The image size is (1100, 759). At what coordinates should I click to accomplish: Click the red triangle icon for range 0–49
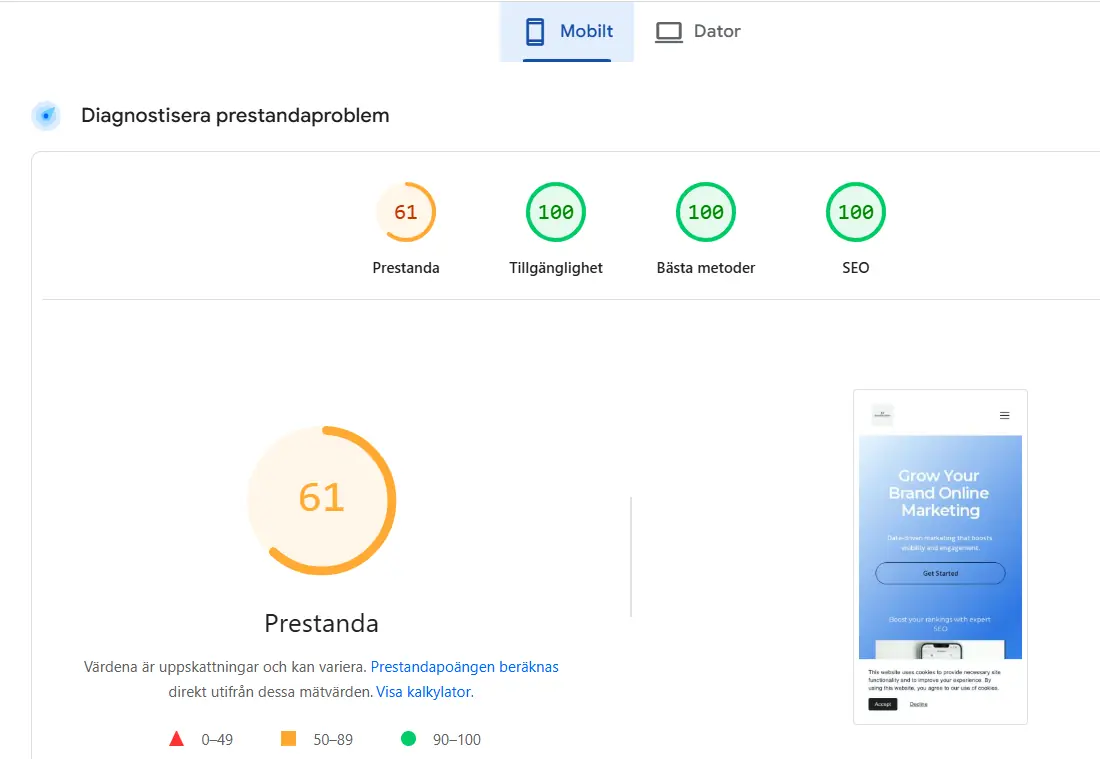176,739
